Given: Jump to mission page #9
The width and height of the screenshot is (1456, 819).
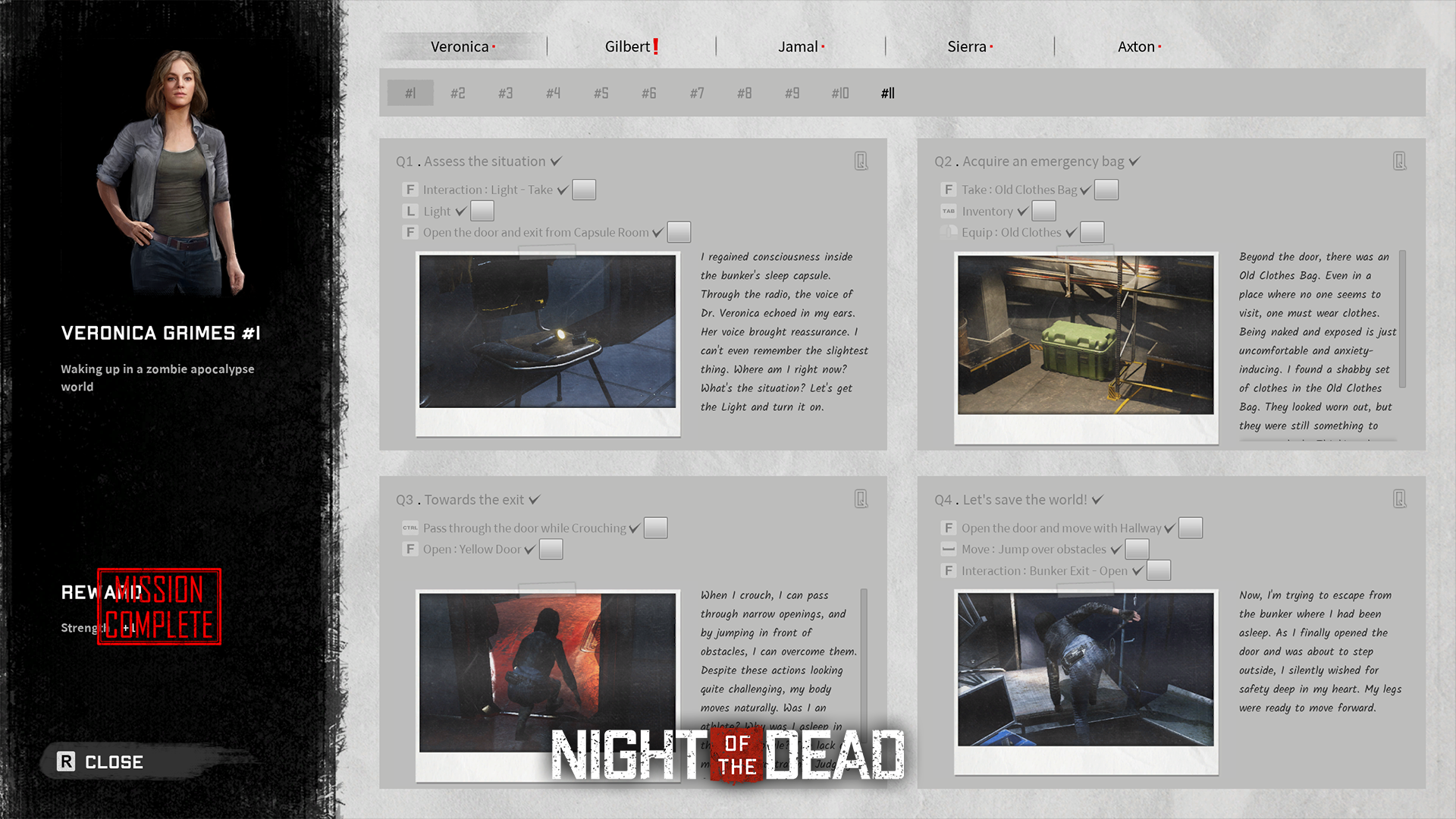Looking at the screenshot, I should tap(792, 93).
